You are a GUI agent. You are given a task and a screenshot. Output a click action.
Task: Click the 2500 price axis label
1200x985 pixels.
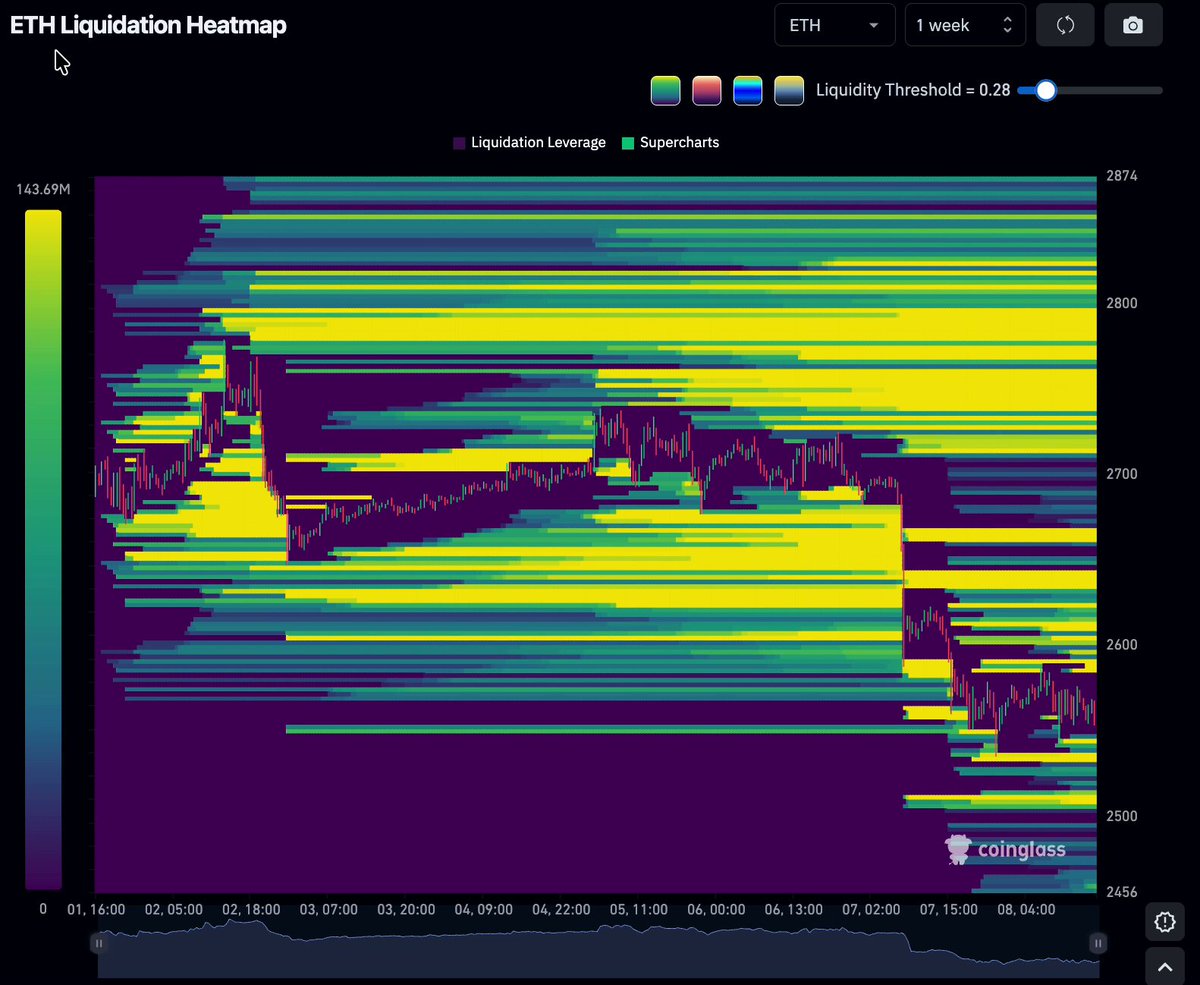(x=1121, y=816)
